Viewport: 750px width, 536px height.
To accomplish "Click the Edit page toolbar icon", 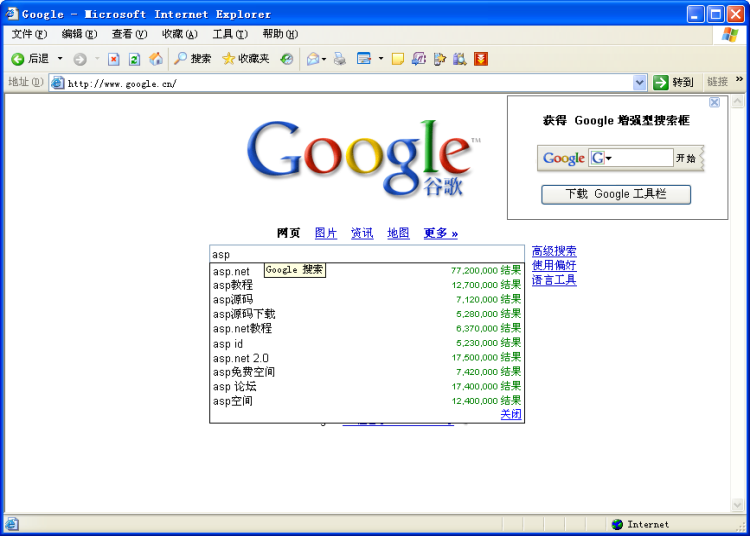I will (x=364, y=59).
